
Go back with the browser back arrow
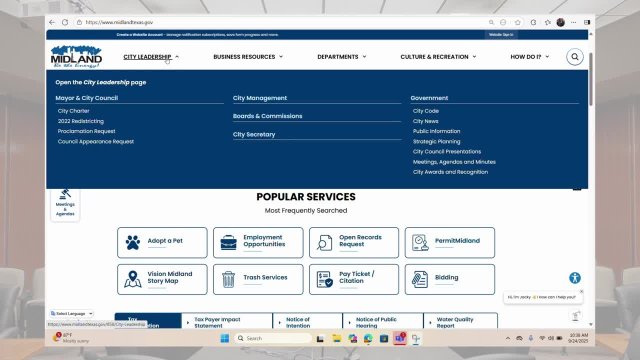52,22
